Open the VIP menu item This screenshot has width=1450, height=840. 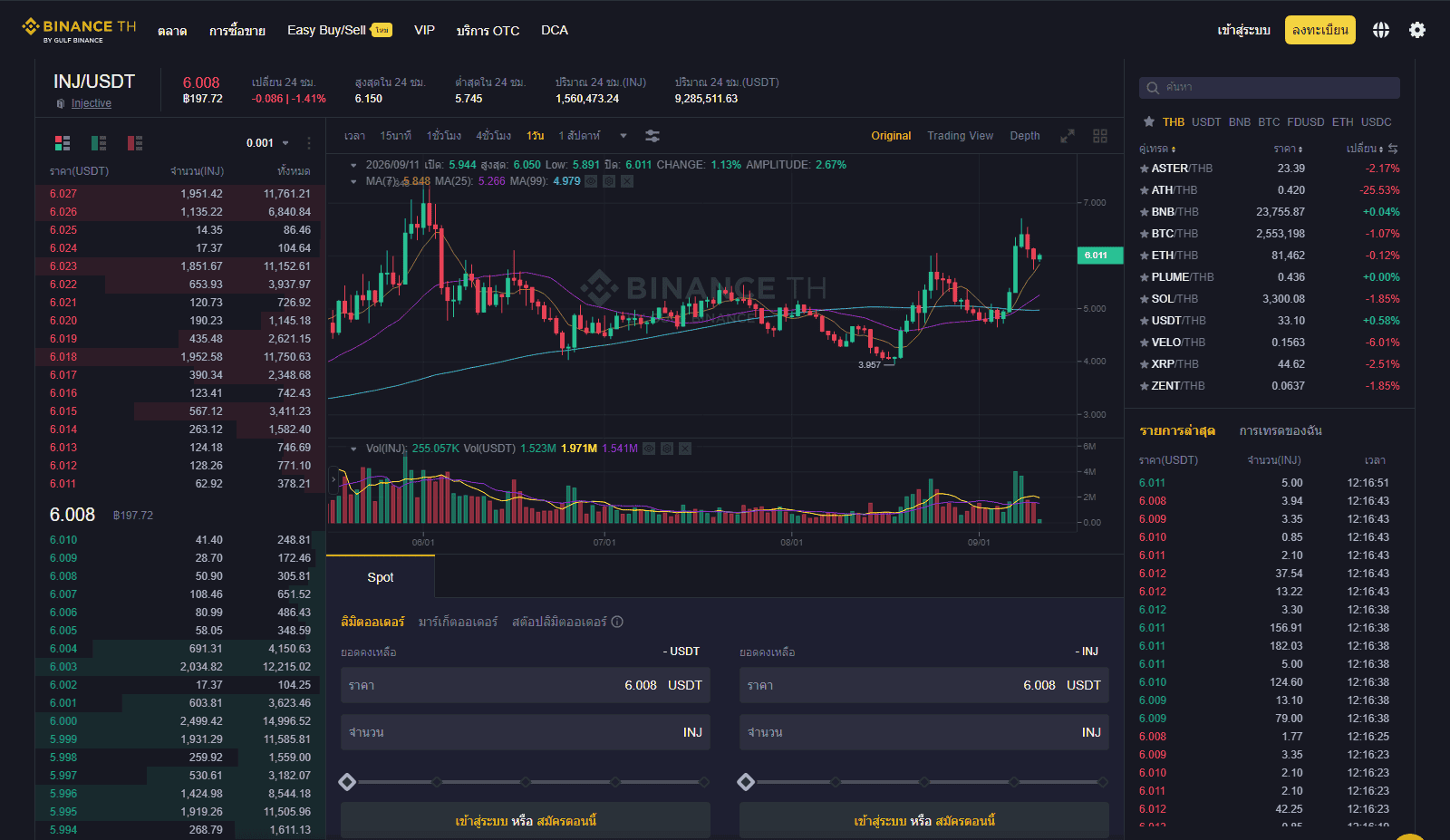tap(424, 30)
